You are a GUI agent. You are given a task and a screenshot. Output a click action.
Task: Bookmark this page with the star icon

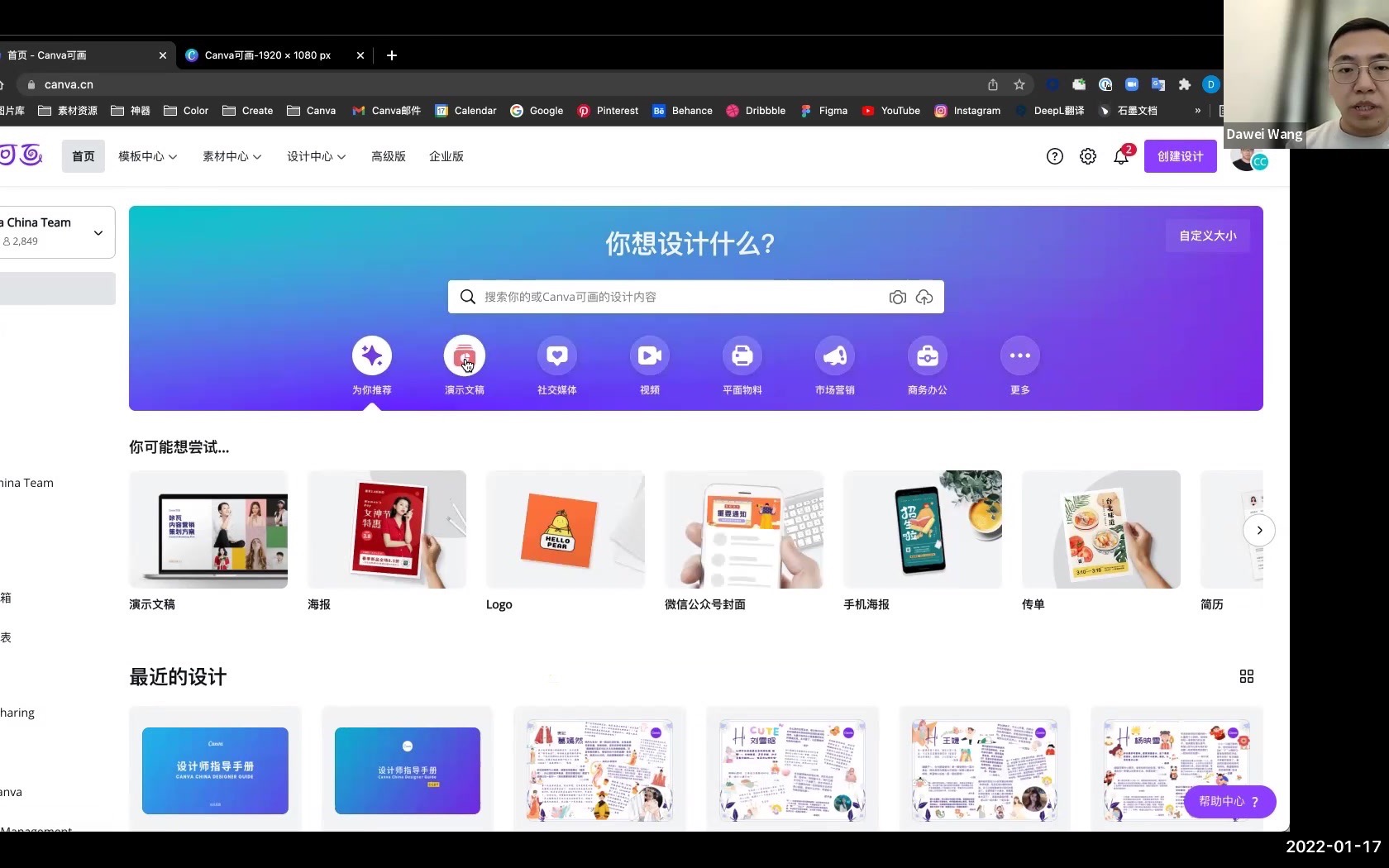click(x=1019, y=84)
